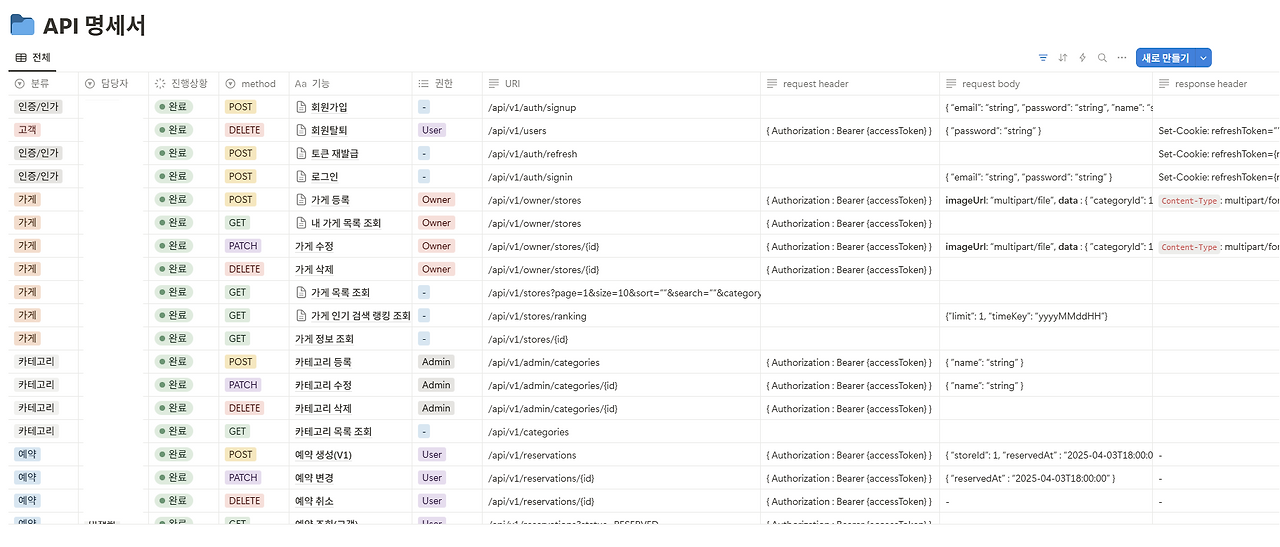The width and height of the screenshot is (1280, 547).
Task: Open the 가게 수정 page
Action: tap(314, 246)
